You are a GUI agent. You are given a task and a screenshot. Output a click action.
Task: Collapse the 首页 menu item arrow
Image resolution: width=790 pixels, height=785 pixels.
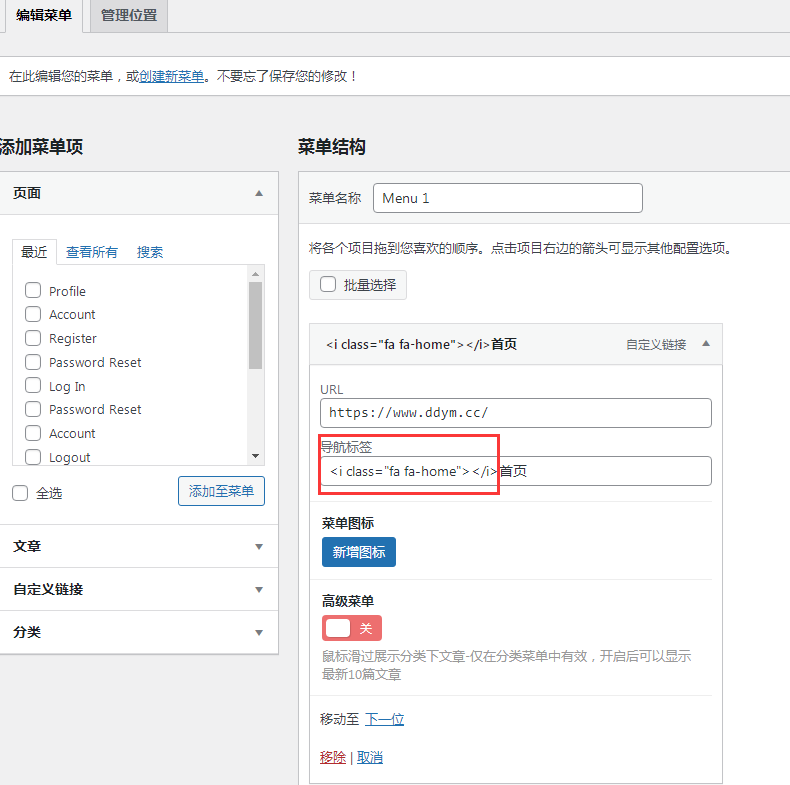click(706, 344)
